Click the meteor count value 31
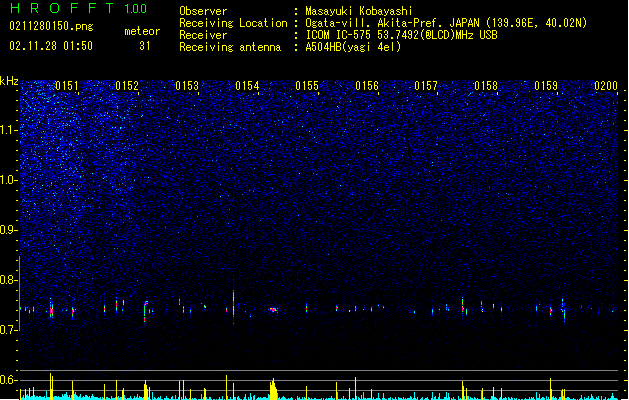The image size is (629, 400). pyautogui.click(x=145, y=46)
